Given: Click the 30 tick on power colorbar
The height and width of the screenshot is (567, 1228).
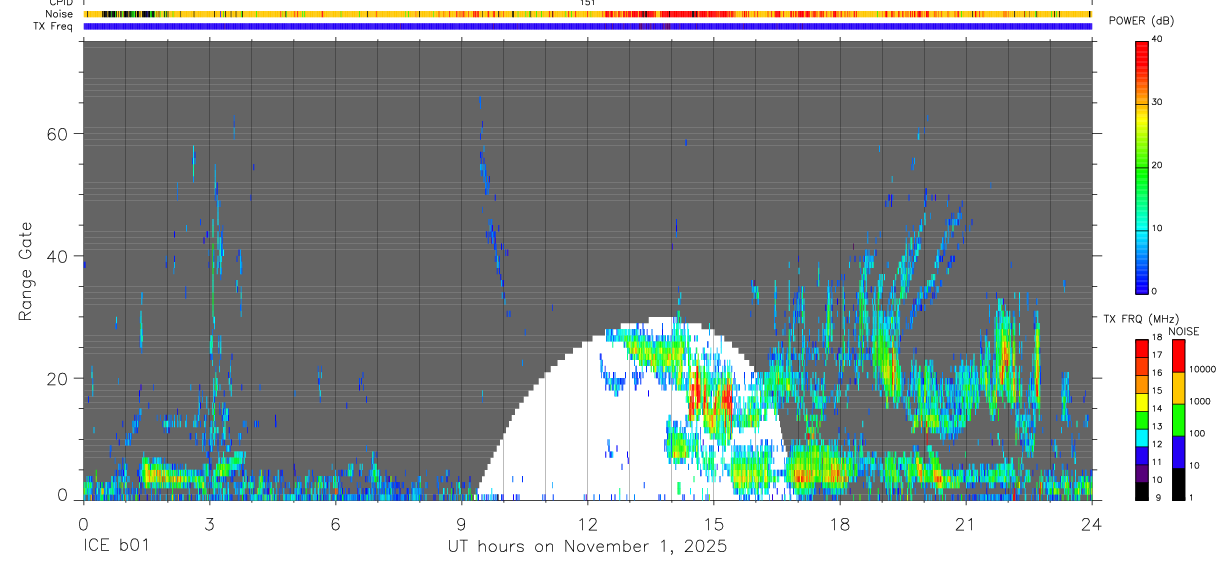Looking at the screenshot, I should point(1156,102).
